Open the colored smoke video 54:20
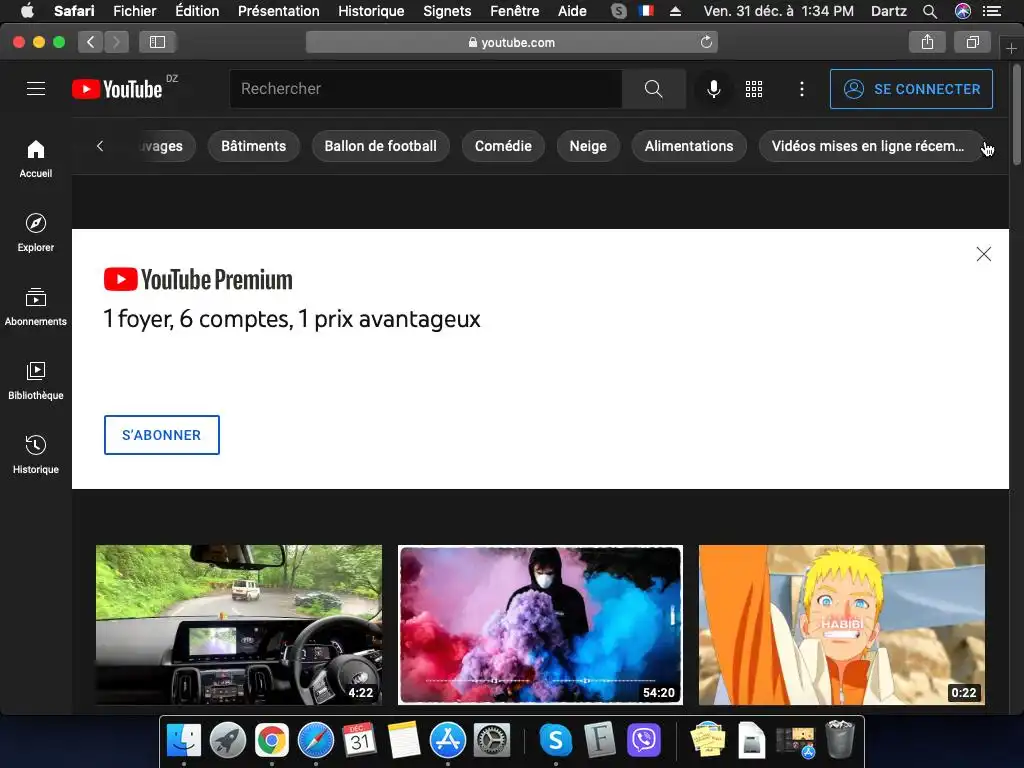This screenshot has height=768, width=1024. (540, 625)
